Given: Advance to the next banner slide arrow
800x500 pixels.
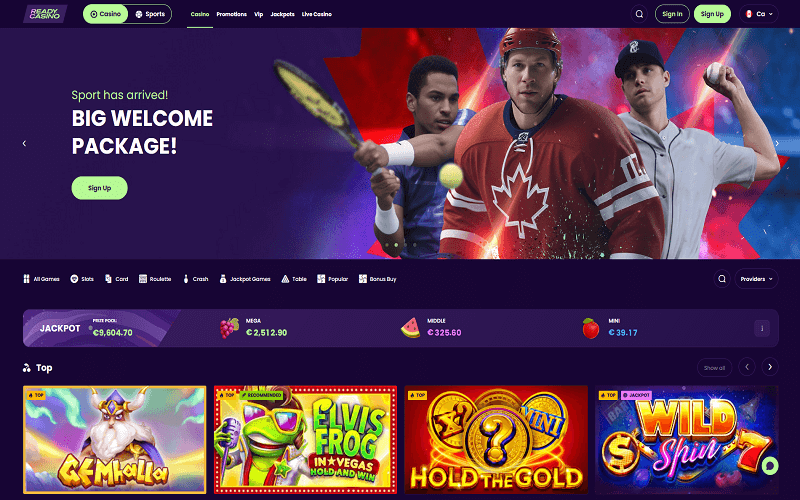Looking at the screenshot, I should point(777,143).
